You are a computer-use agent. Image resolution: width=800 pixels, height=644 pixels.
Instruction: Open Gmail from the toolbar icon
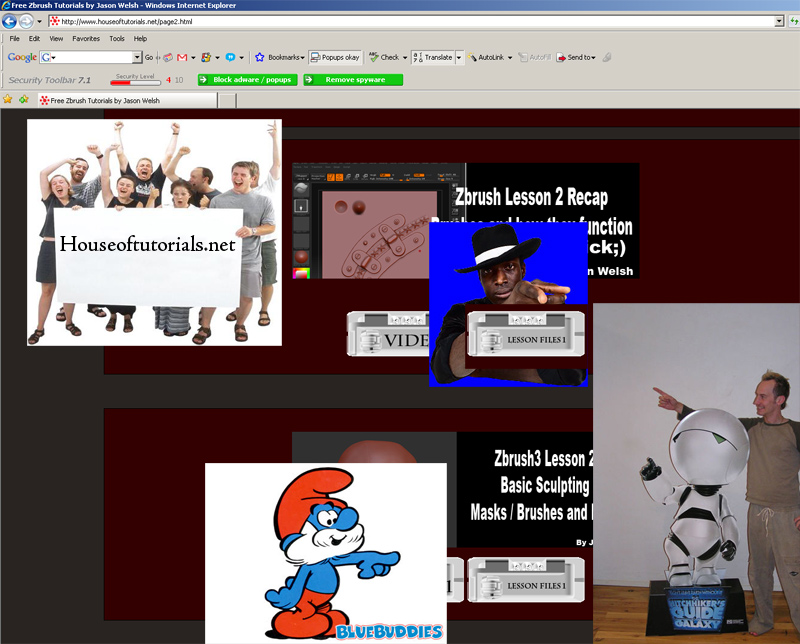(x=182, y=58)
